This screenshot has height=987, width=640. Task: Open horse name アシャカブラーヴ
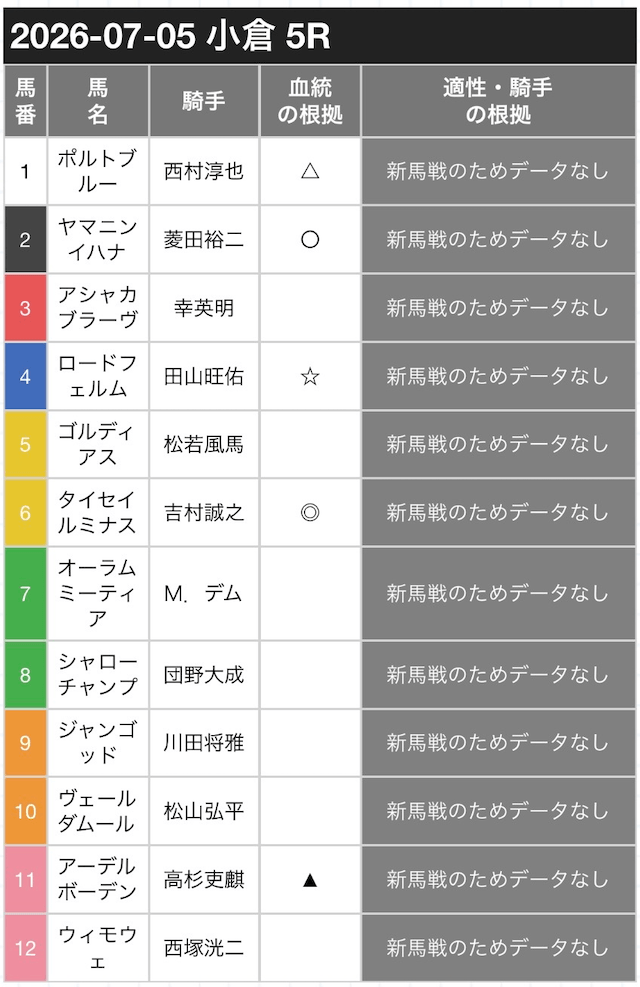[98, 308]
